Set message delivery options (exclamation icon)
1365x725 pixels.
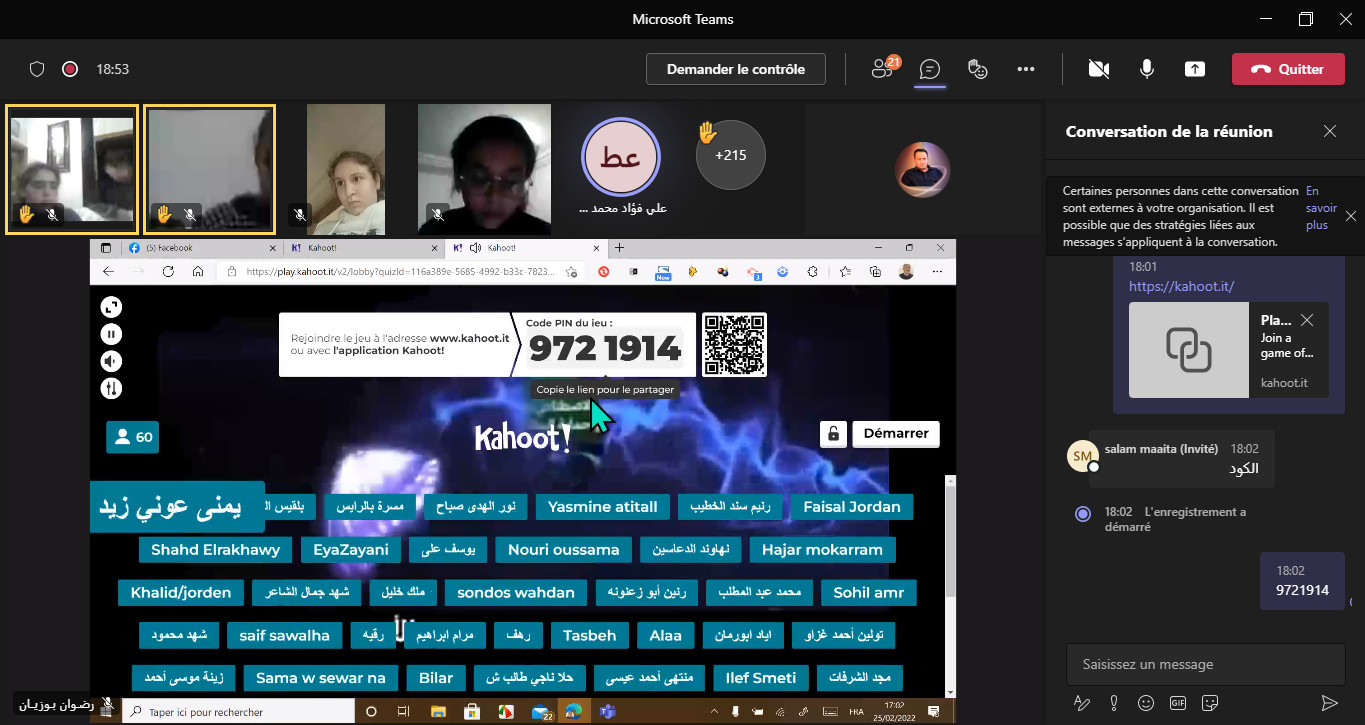pyautogui.click(x=1113, y=703)
